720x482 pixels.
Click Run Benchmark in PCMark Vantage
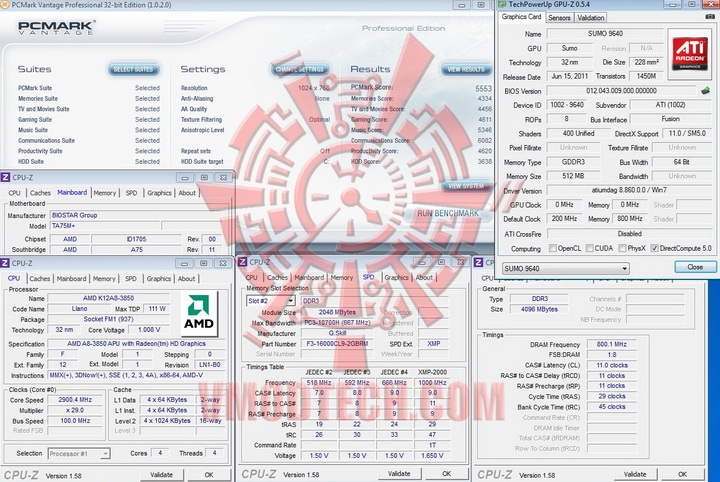pos(448,213)
